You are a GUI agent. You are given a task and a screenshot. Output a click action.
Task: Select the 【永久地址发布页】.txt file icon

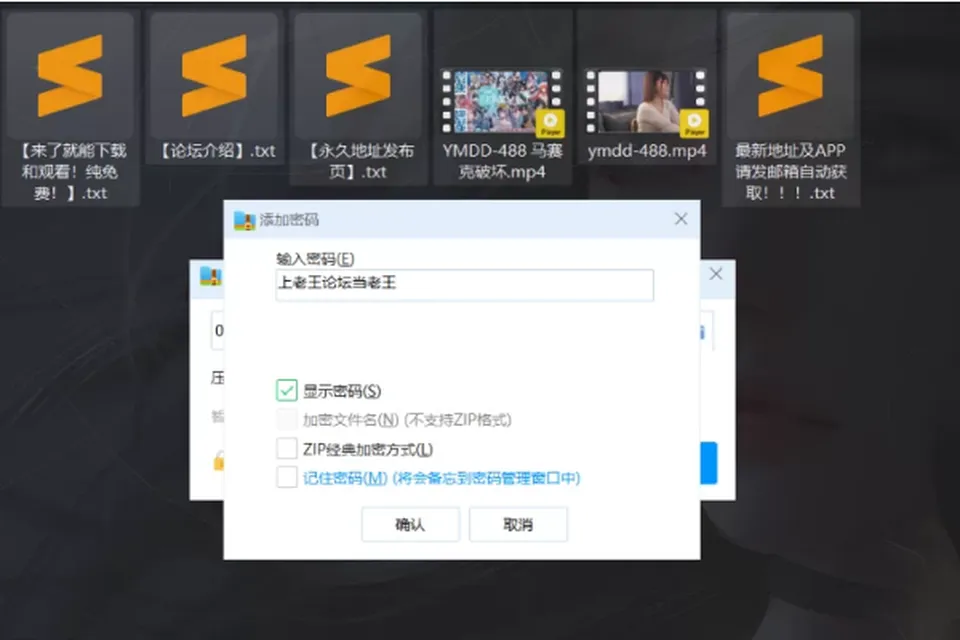[x=358, y=75]
